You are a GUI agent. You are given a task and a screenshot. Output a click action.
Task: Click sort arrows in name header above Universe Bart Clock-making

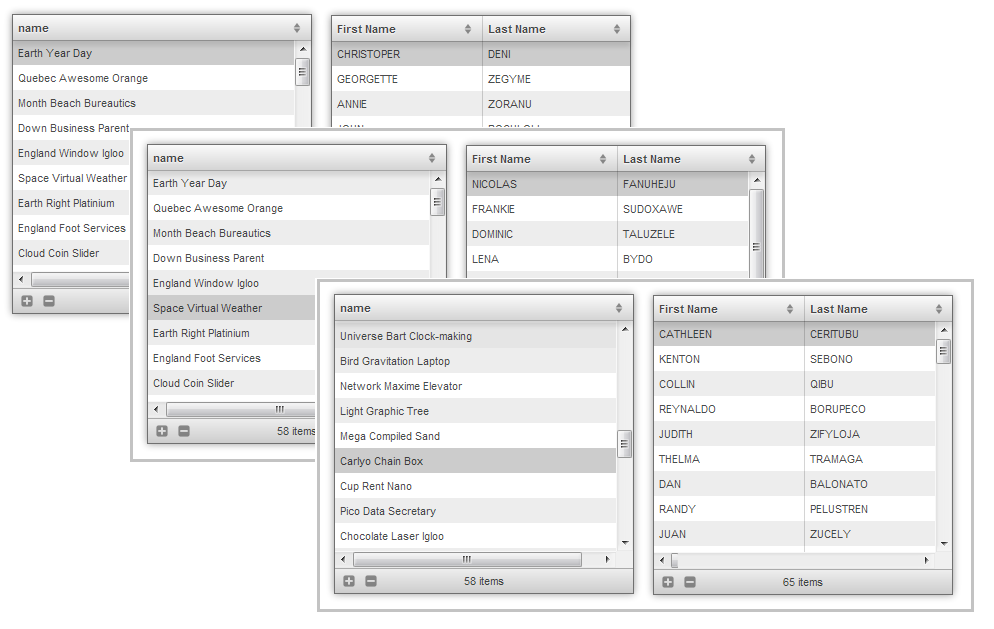[619, 308]
